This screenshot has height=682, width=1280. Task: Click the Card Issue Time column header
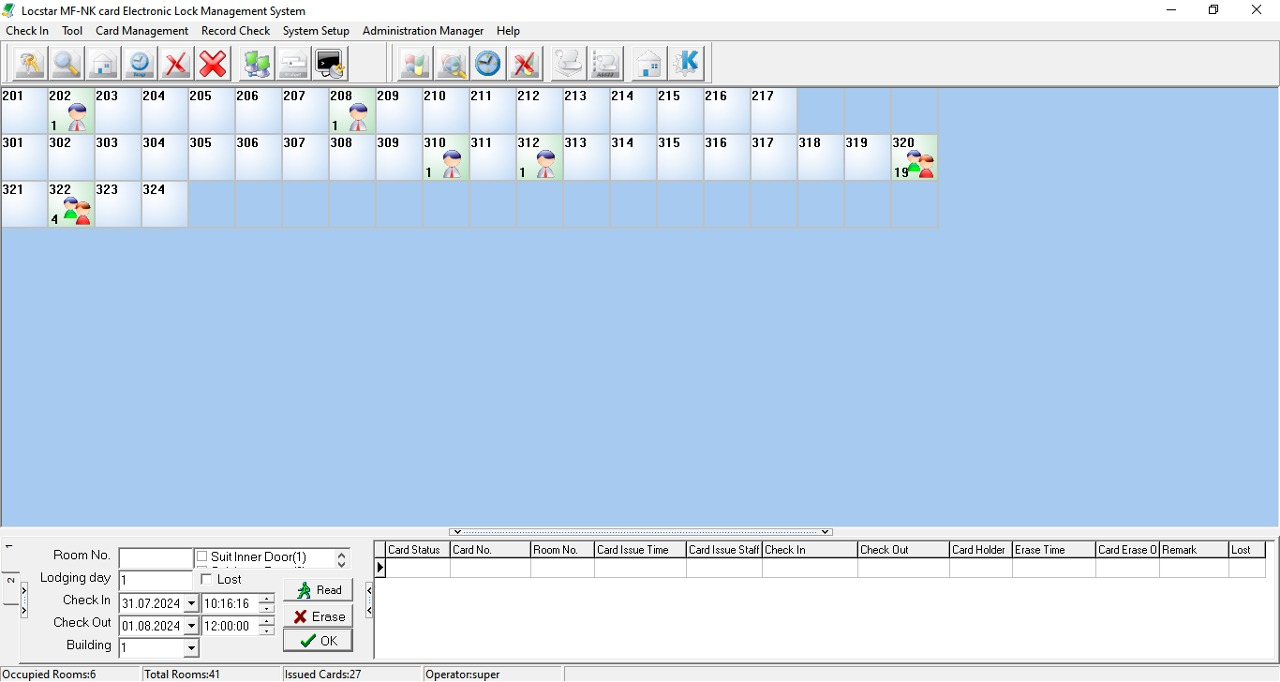point(640,550)
